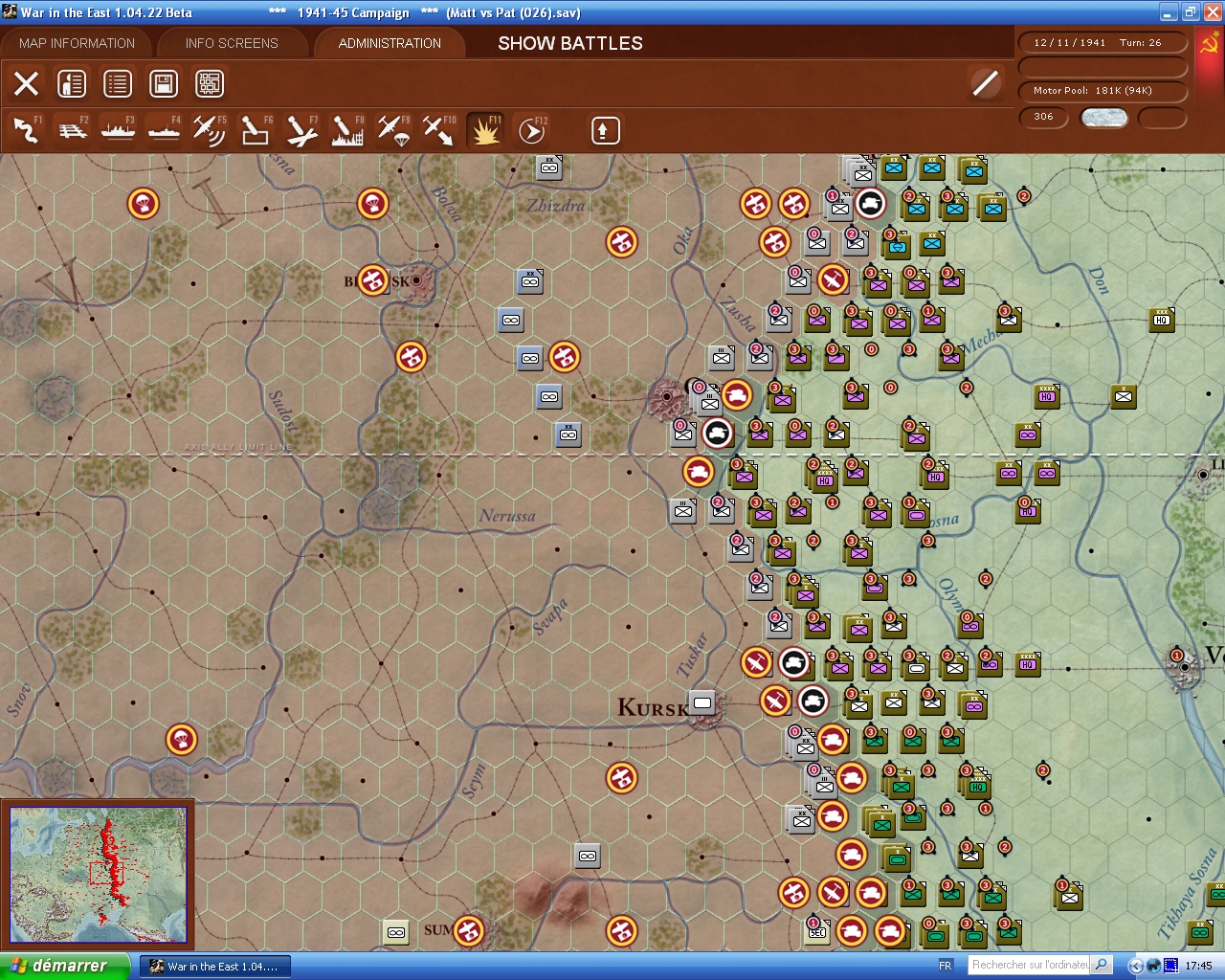Click the white unit counter on Kursk
The image size is (1225, 980).
pos(702,703)
